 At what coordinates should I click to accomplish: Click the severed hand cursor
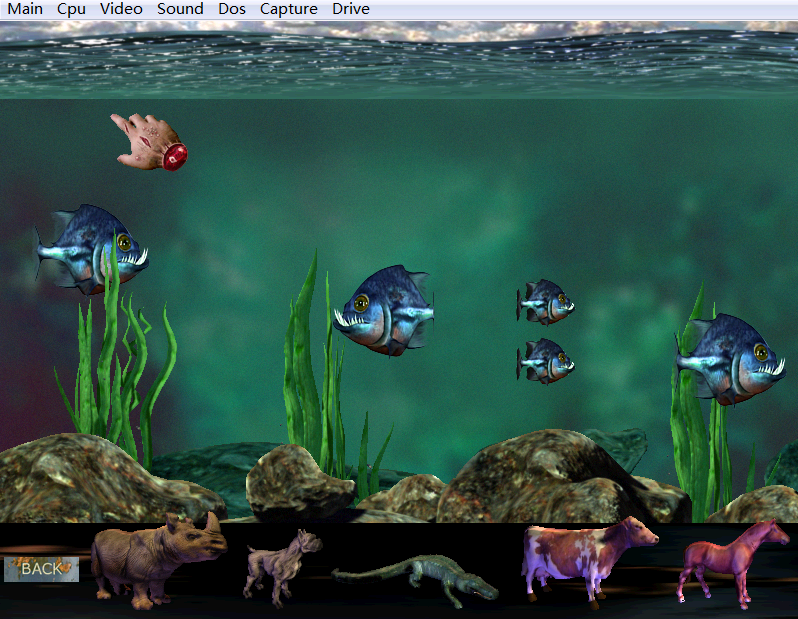pyautogui.click(x=149, y=142)
